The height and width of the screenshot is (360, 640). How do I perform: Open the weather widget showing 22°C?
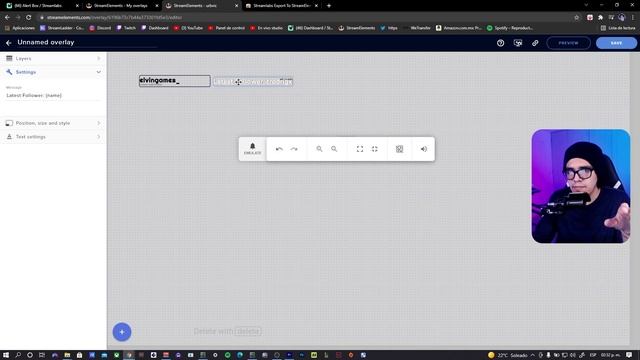(507, 355)
